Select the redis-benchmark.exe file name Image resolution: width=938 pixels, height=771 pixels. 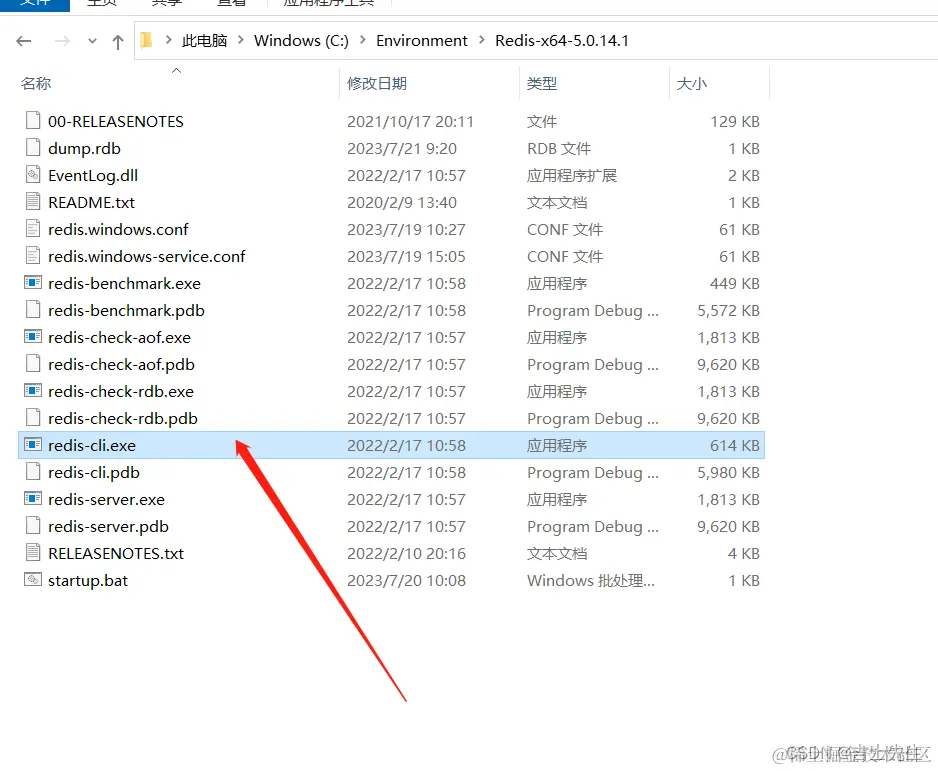124,284
